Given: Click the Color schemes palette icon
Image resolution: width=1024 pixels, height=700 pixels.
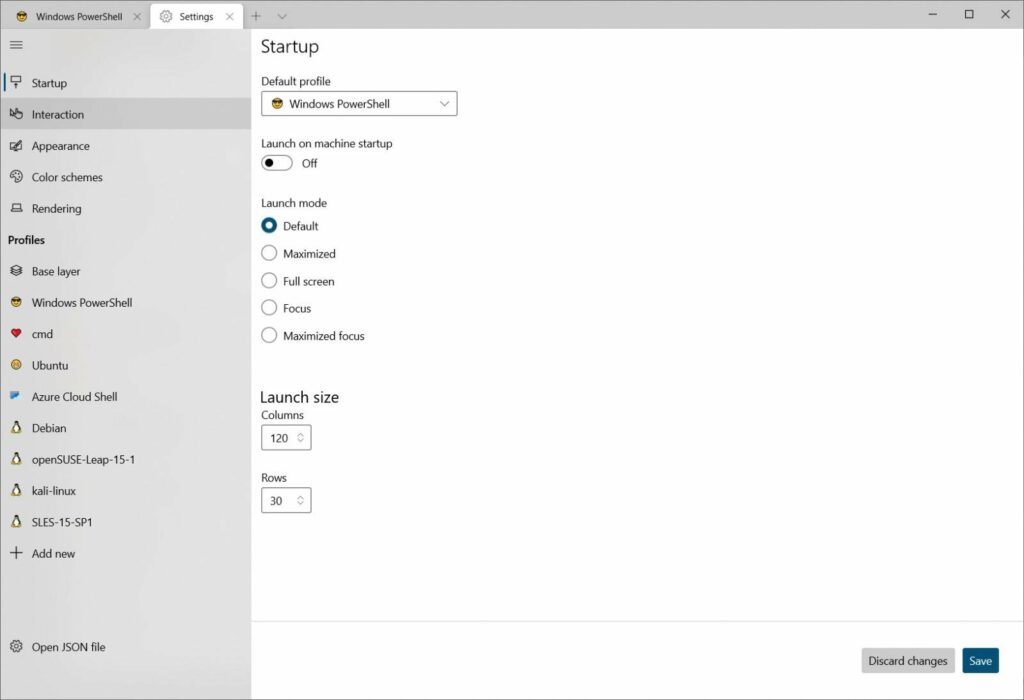Looking at the screenshot, I should tap(16, 176).
